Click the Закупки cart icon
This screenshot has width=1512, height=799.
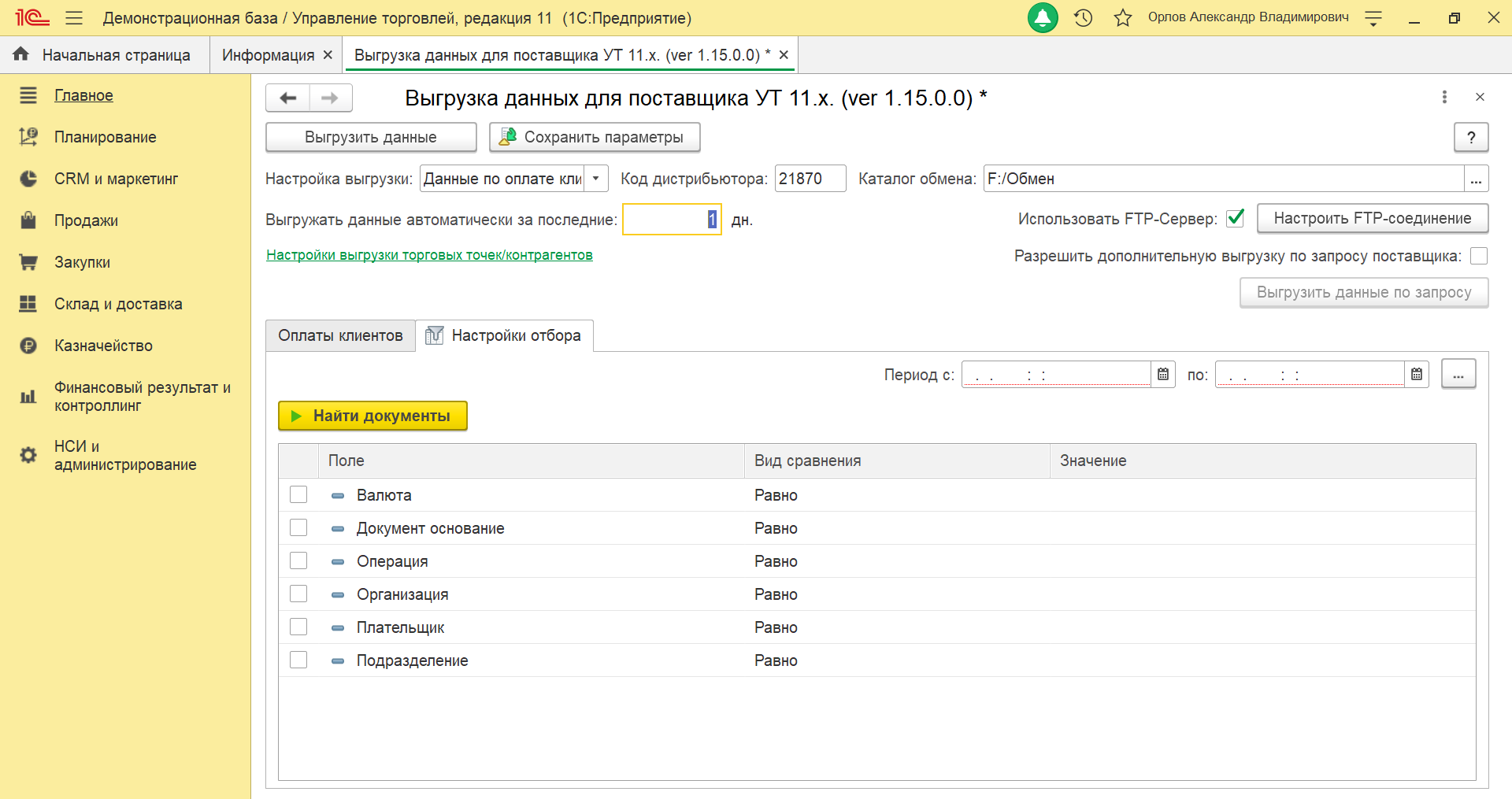click(28, 262)
